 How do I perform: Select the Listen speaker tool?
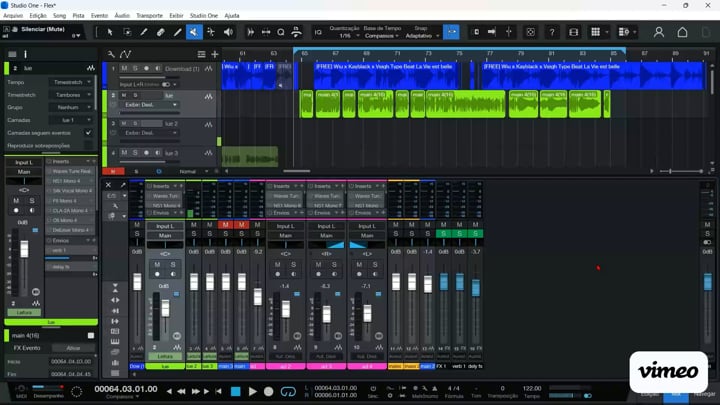coord(228,32)
